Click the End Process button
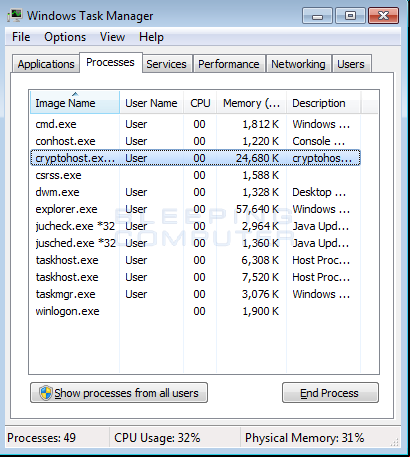410x457 pixels. click(x=330, y=393)
